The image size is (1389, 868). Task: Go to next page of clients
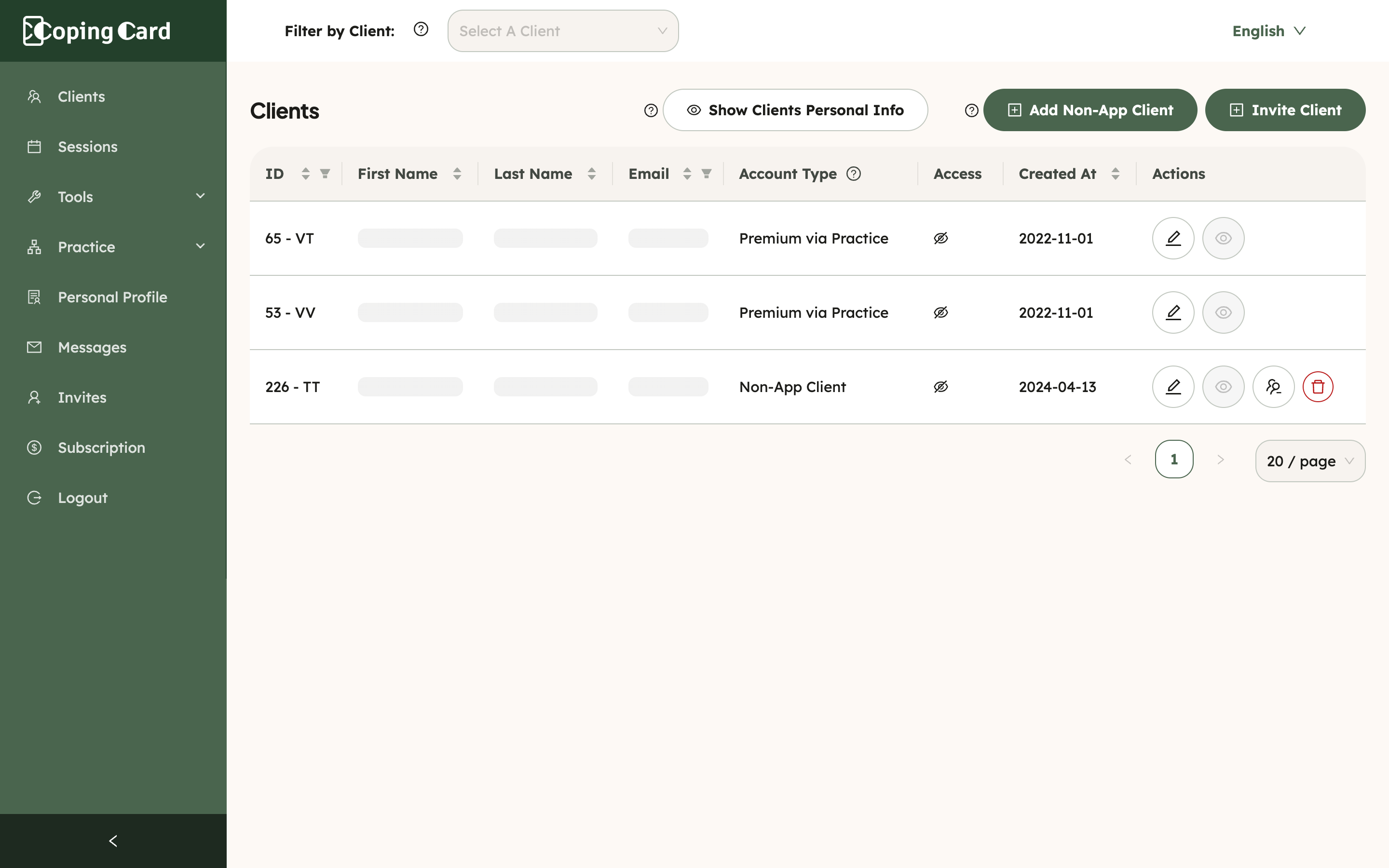point(1220,459)
